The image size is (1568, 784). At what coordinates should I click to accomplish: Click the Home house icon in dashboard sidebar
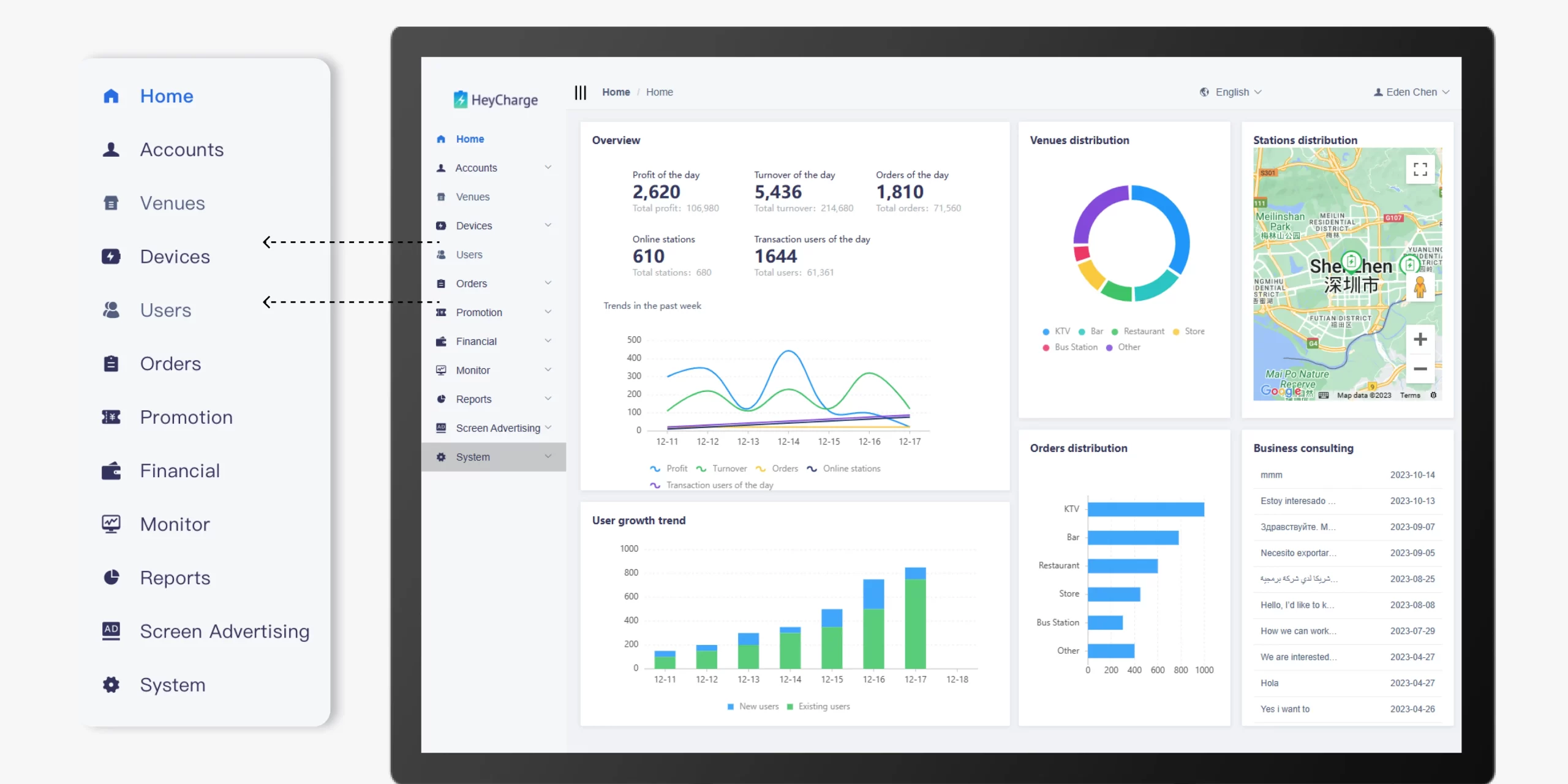pos(440,139)
